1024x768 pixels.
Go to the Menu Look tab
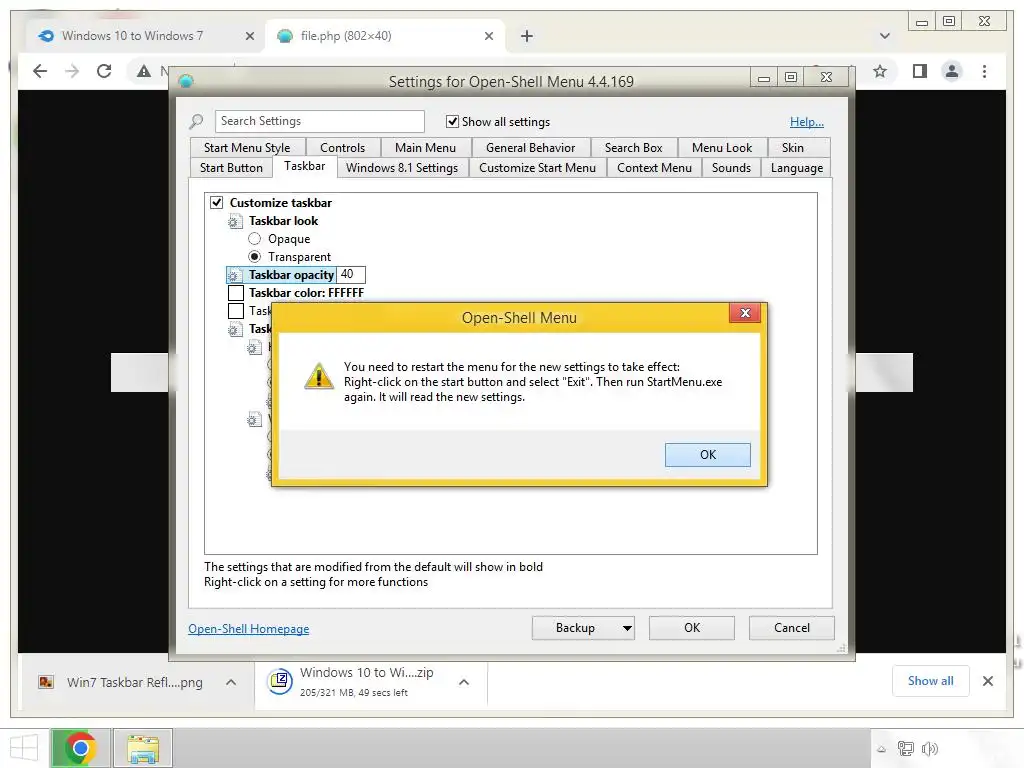tap(722, 148)
